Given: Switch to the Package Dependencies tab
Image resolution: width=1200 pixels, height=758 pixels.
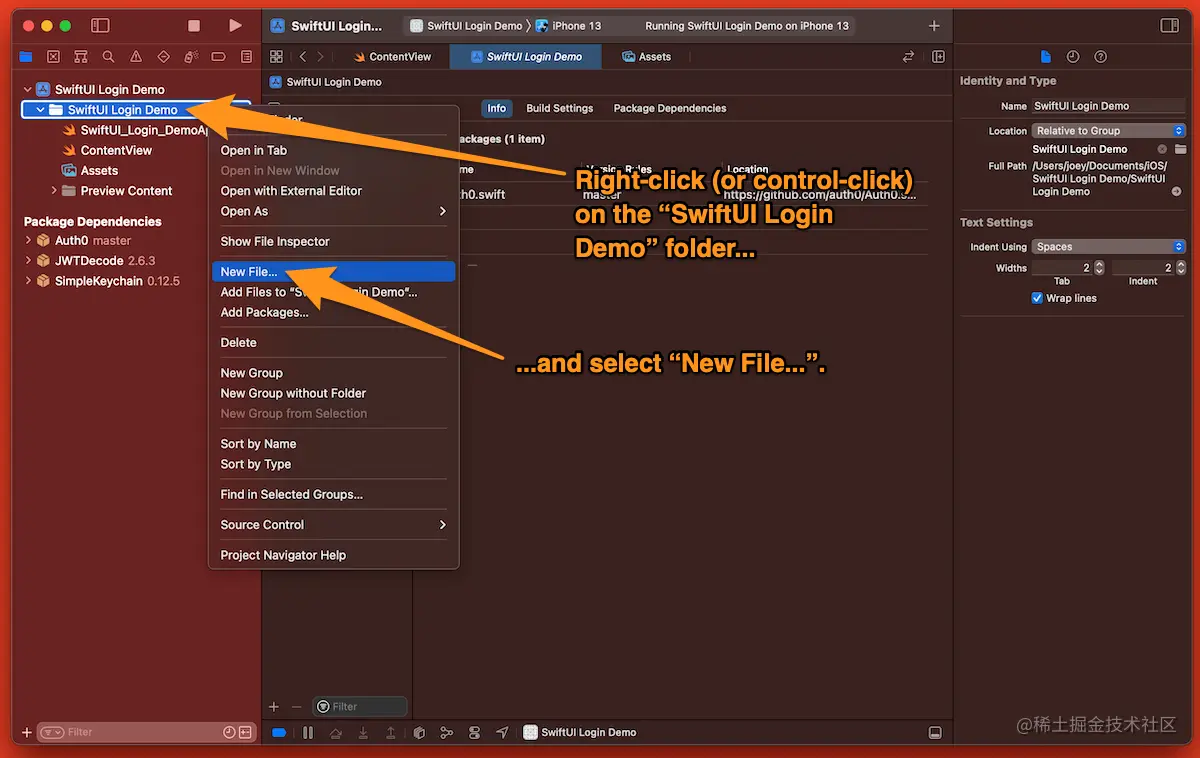Looking at the screenshot, I should click(670, 108).
